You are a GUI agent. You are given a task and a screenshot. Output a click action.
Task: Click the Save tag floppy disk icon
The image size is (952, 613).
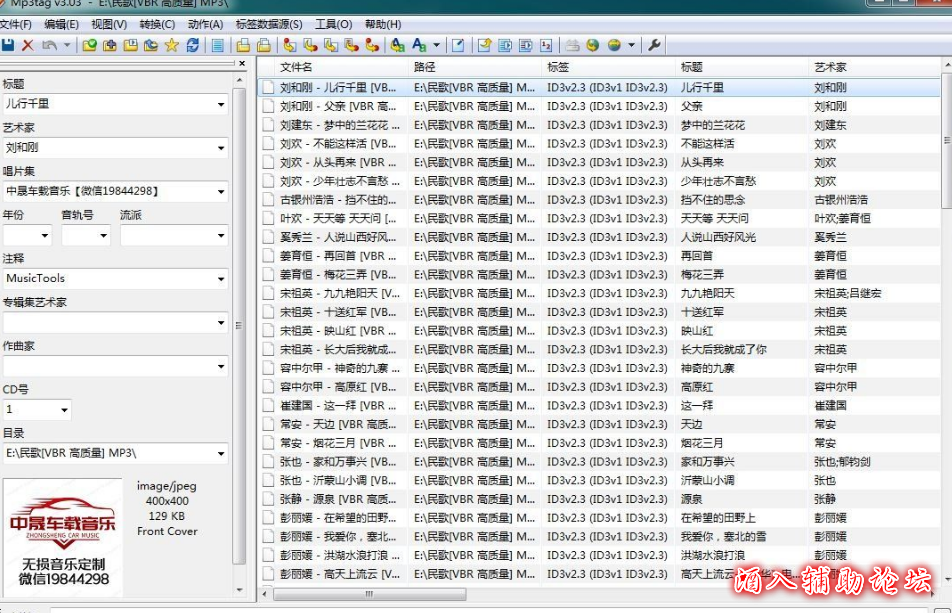pos(8,45)
